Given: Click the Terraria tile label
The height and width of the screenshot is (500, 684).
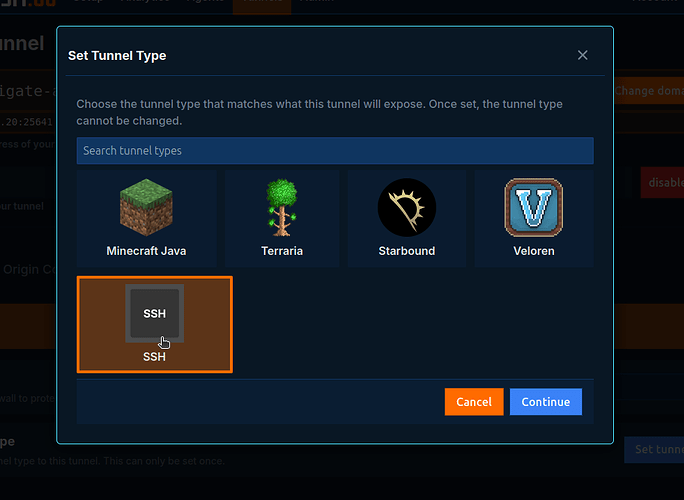Looking at the screenshot, I should point(282,251).
